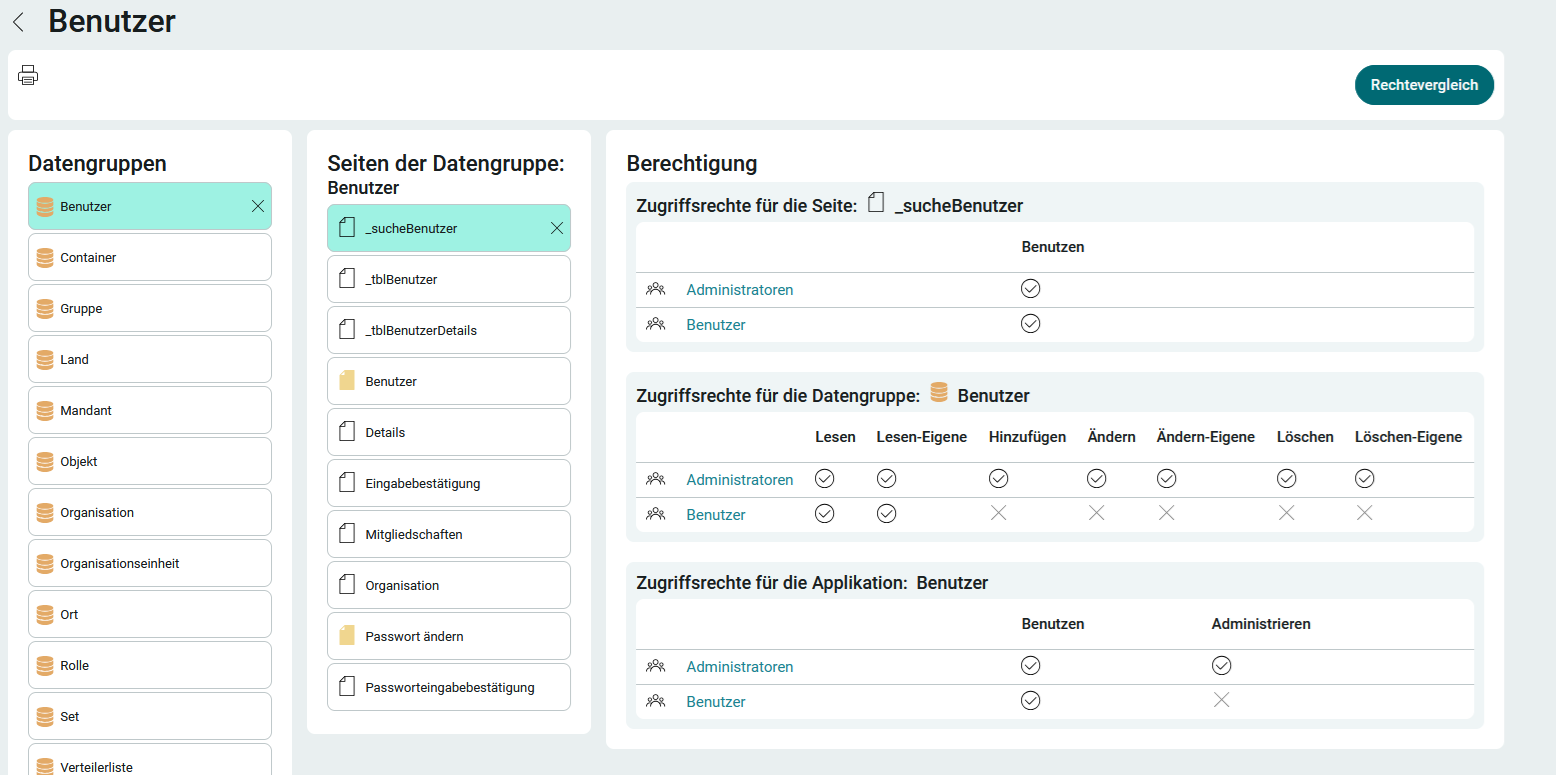Toggle Ändern right for Administratoren

point(1097,479)
